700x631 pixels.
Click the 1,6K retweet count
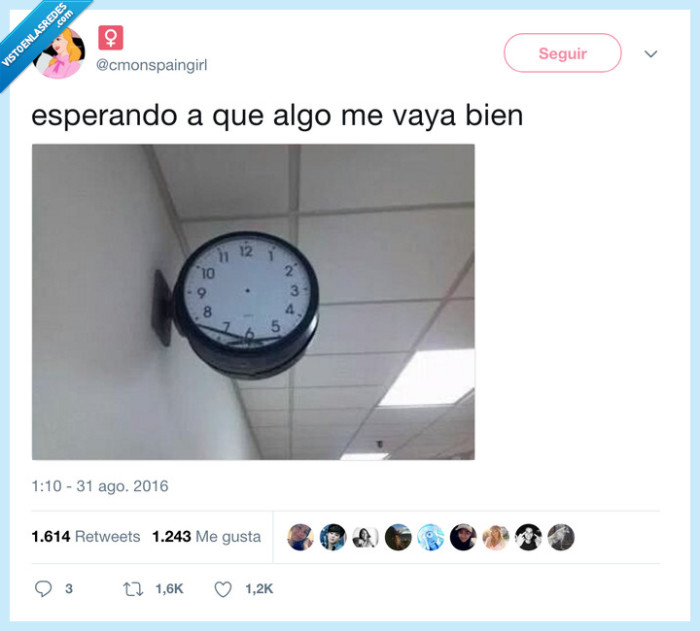point(169,589)
